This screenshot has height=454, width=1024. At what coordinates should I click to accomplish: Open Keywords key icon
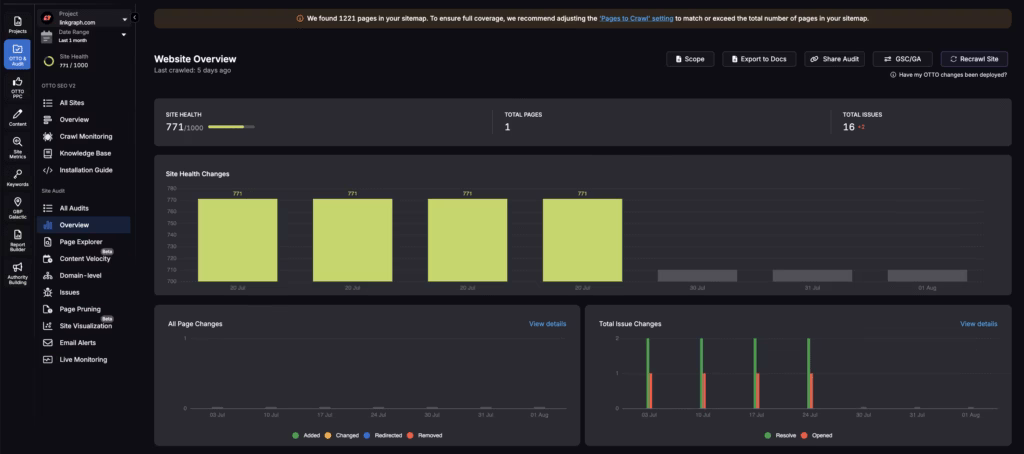[17, 177]
